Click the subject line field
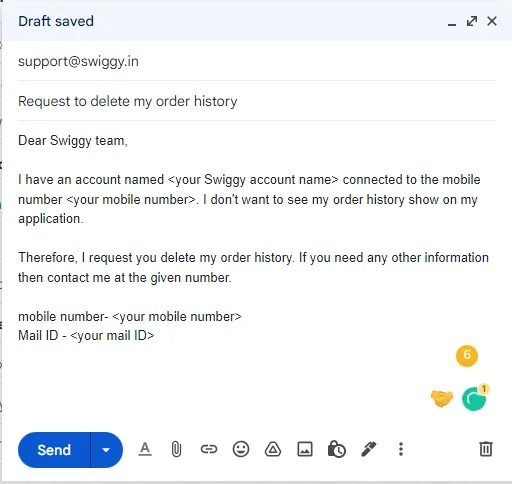512x484 pixels. click(257, 101)
